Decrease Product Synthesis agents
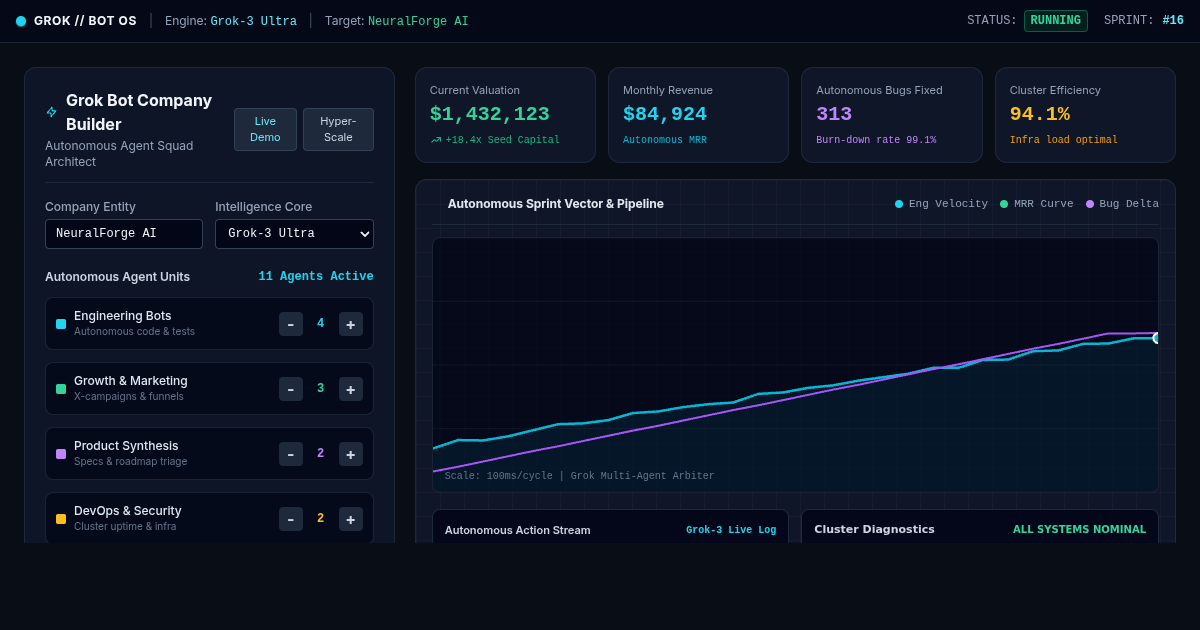1200x630 pixels. point(291,454)
